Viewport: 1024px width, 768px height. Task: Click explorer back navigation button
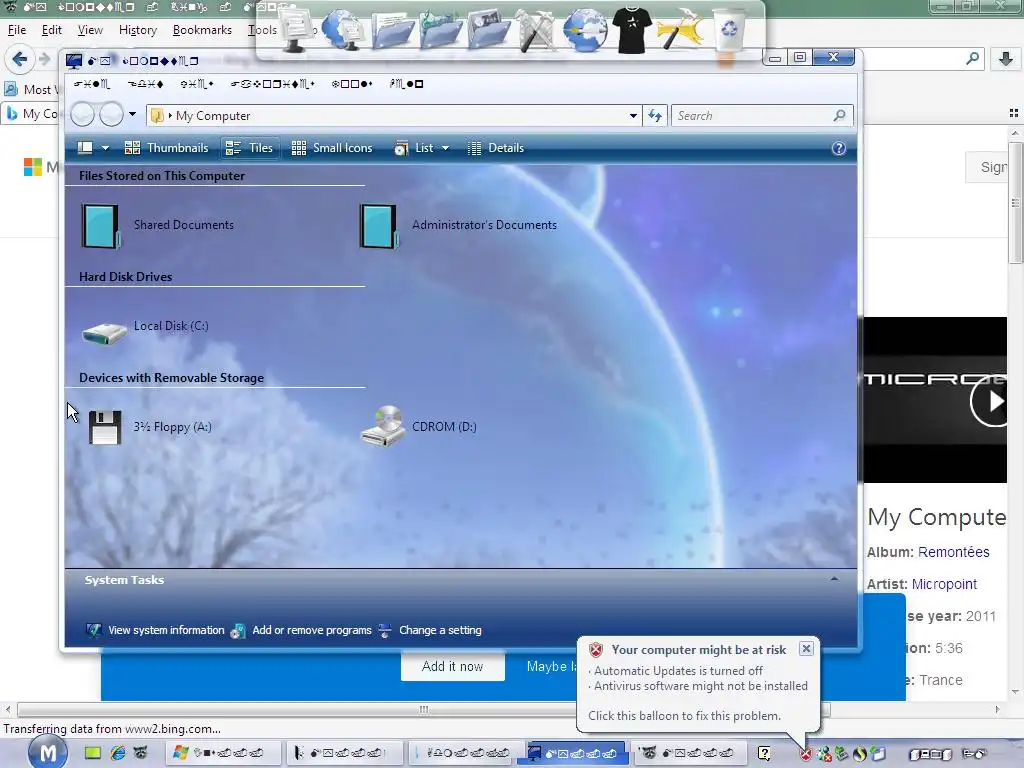click(x=82, y=115)
